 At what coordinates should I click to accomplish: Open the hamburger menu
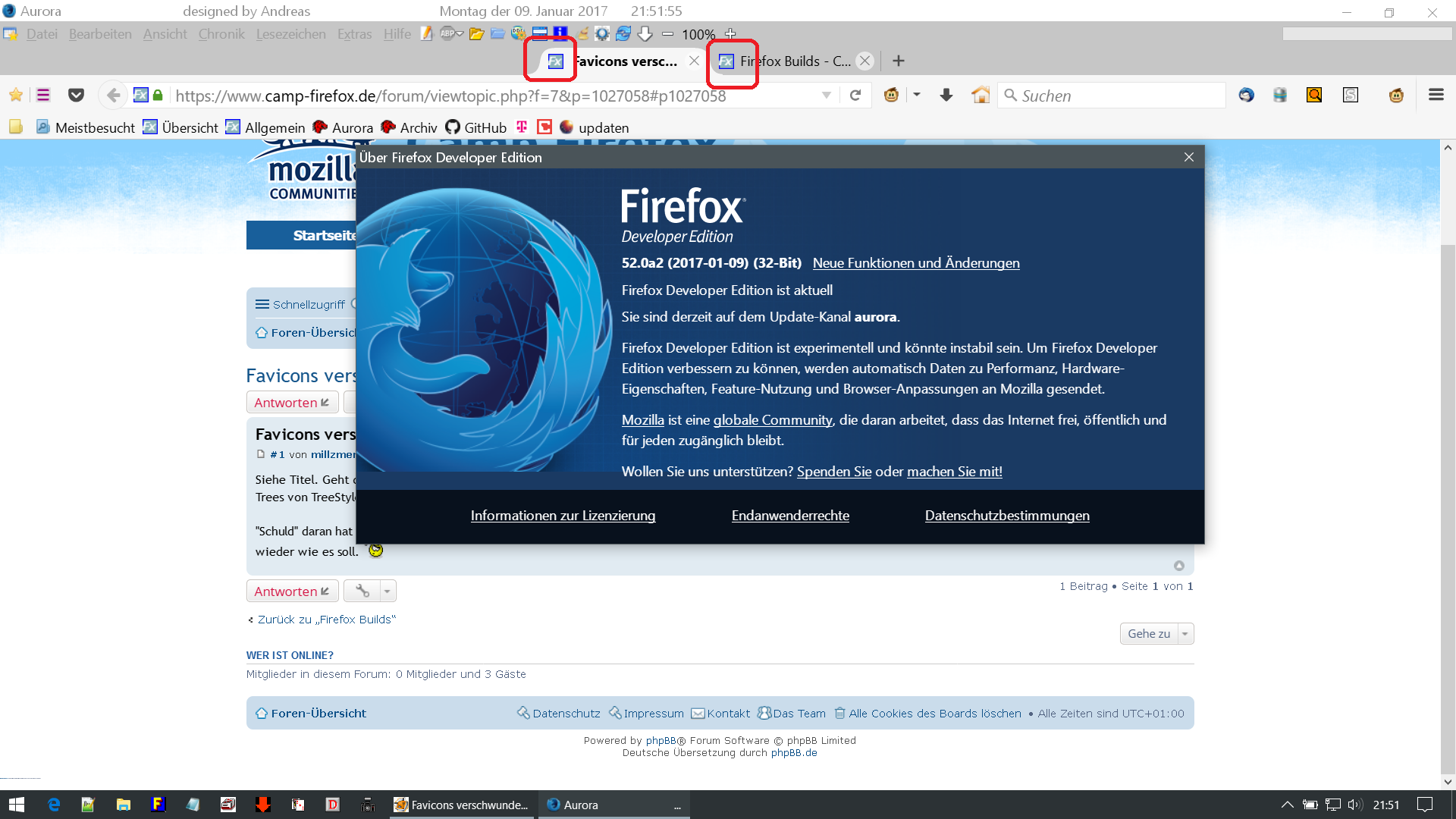1436,96
